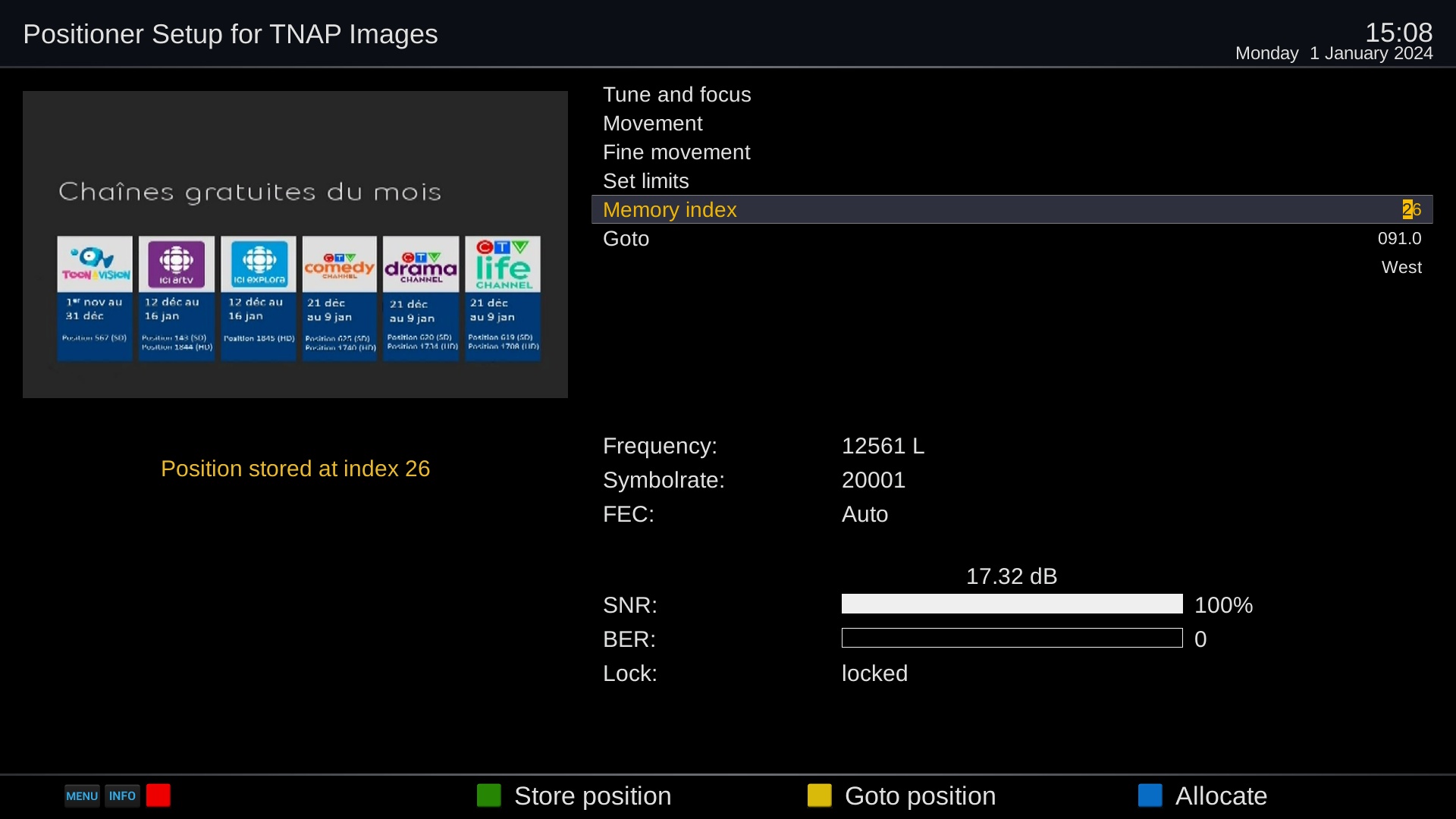This screenshot has height=819, width=1456.
Task: Click CTV life channel tile
Action: [503, 298]
